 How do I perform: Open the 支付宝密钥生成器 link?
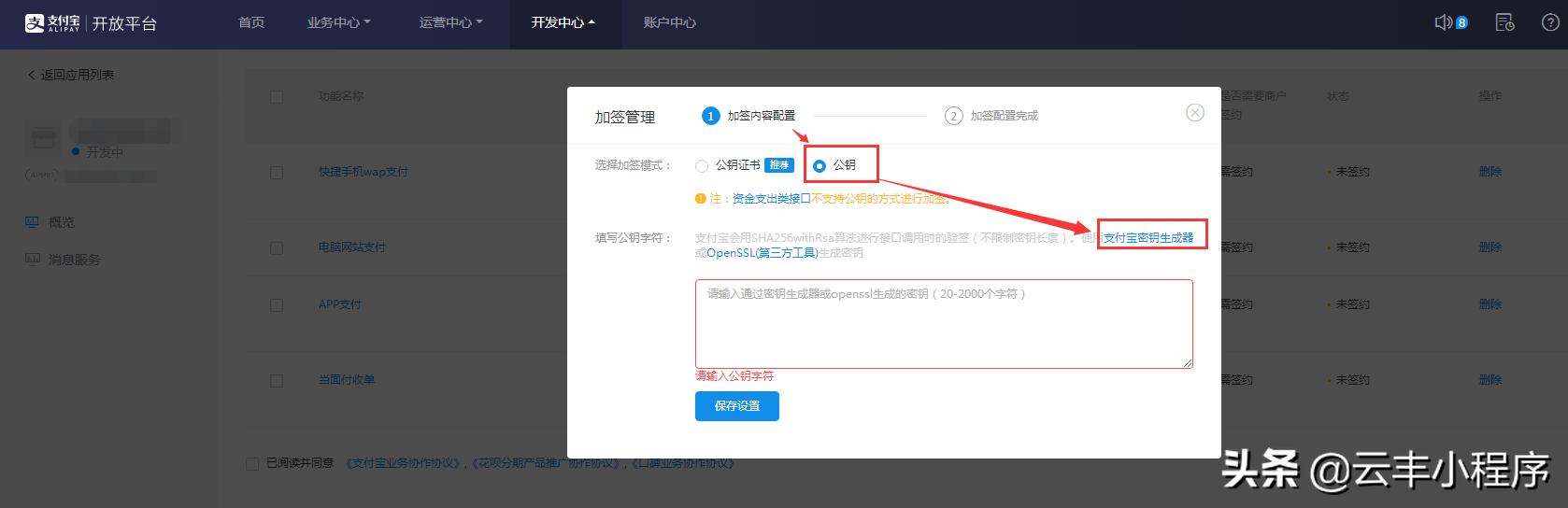tap(1148, 238)
